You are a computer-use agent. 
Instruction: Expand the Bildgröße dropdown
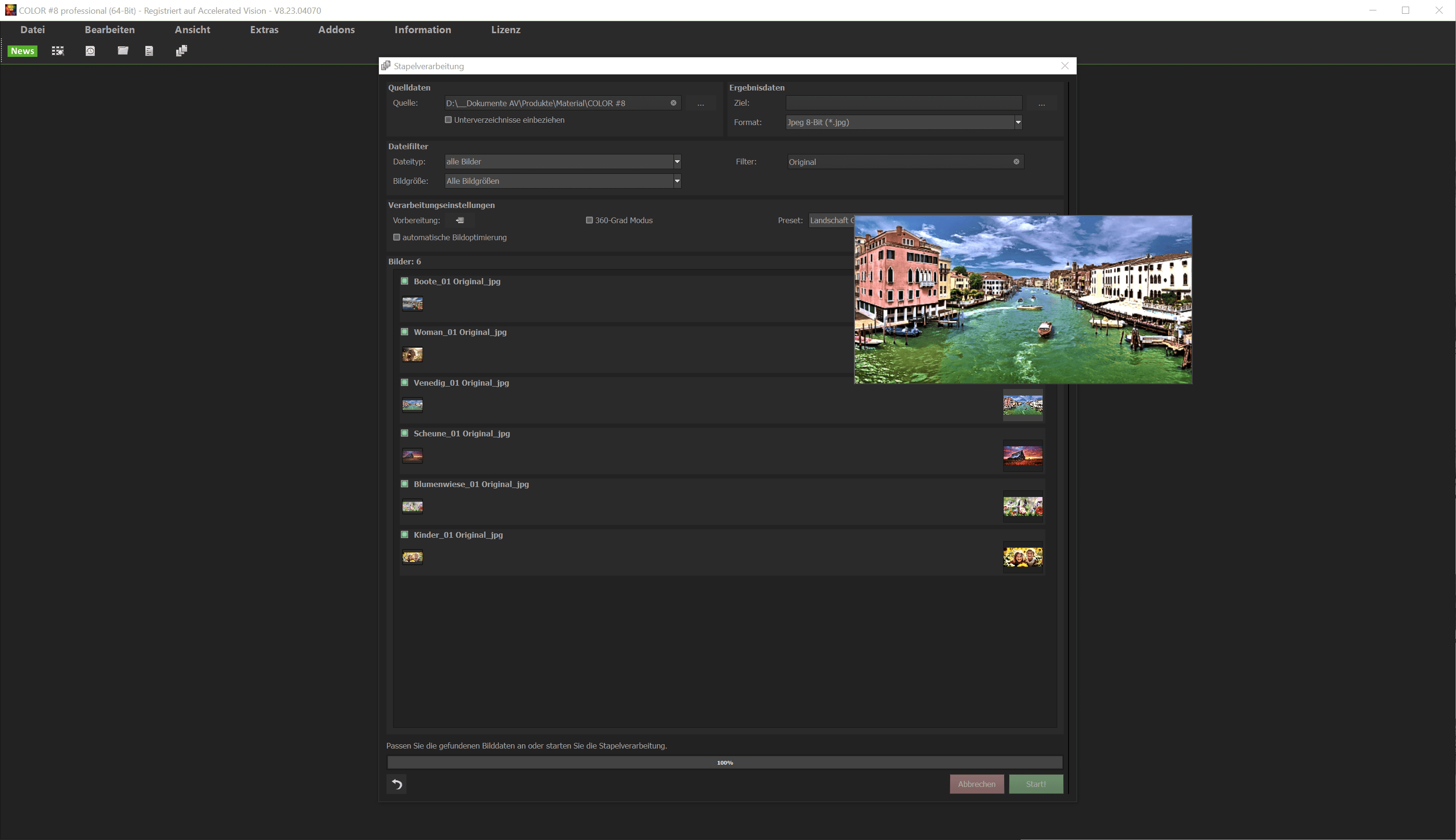[x=677, y=181]
